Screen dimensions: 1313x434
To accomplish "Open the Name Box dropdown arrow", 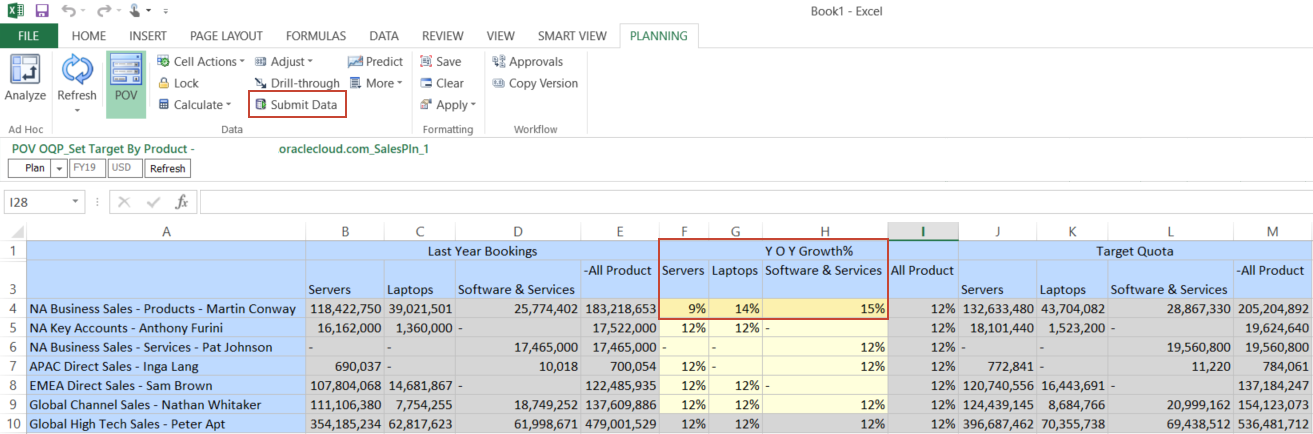I will pyautogui.click(x=76, y=202).
